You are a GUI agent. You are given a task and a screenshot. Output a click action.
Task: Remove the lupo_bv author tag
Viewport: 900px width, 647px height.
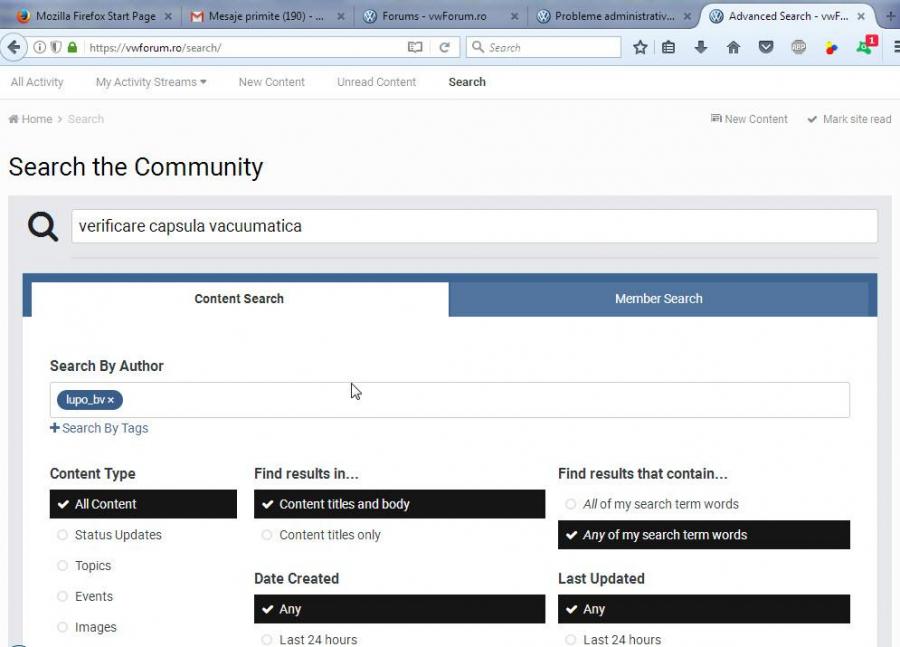click(x=111, y=400)
